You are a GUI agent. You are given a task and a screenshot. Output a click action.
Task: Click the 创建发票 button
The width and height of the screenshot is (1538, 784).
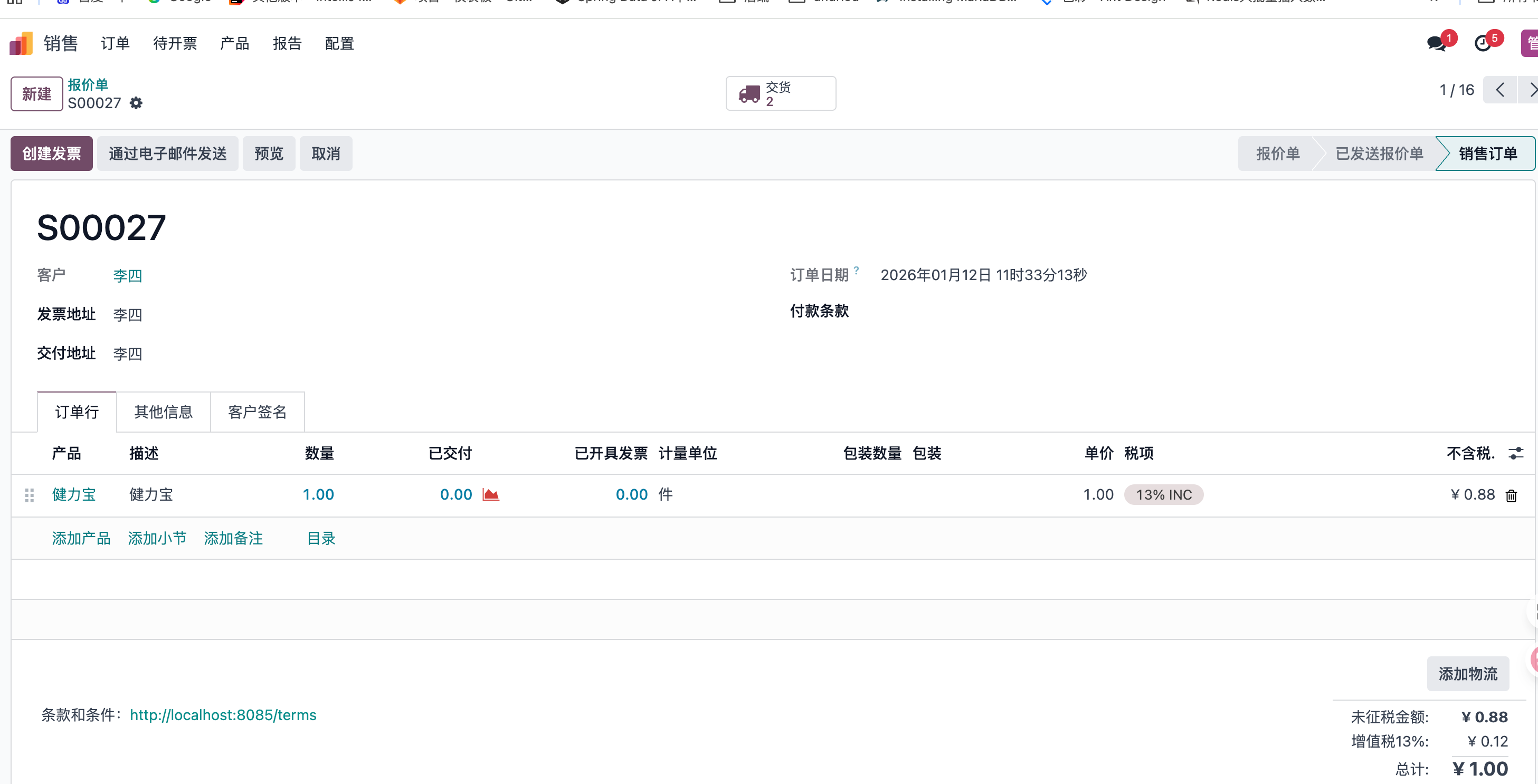pyautogui.click(x=51, y=154)
